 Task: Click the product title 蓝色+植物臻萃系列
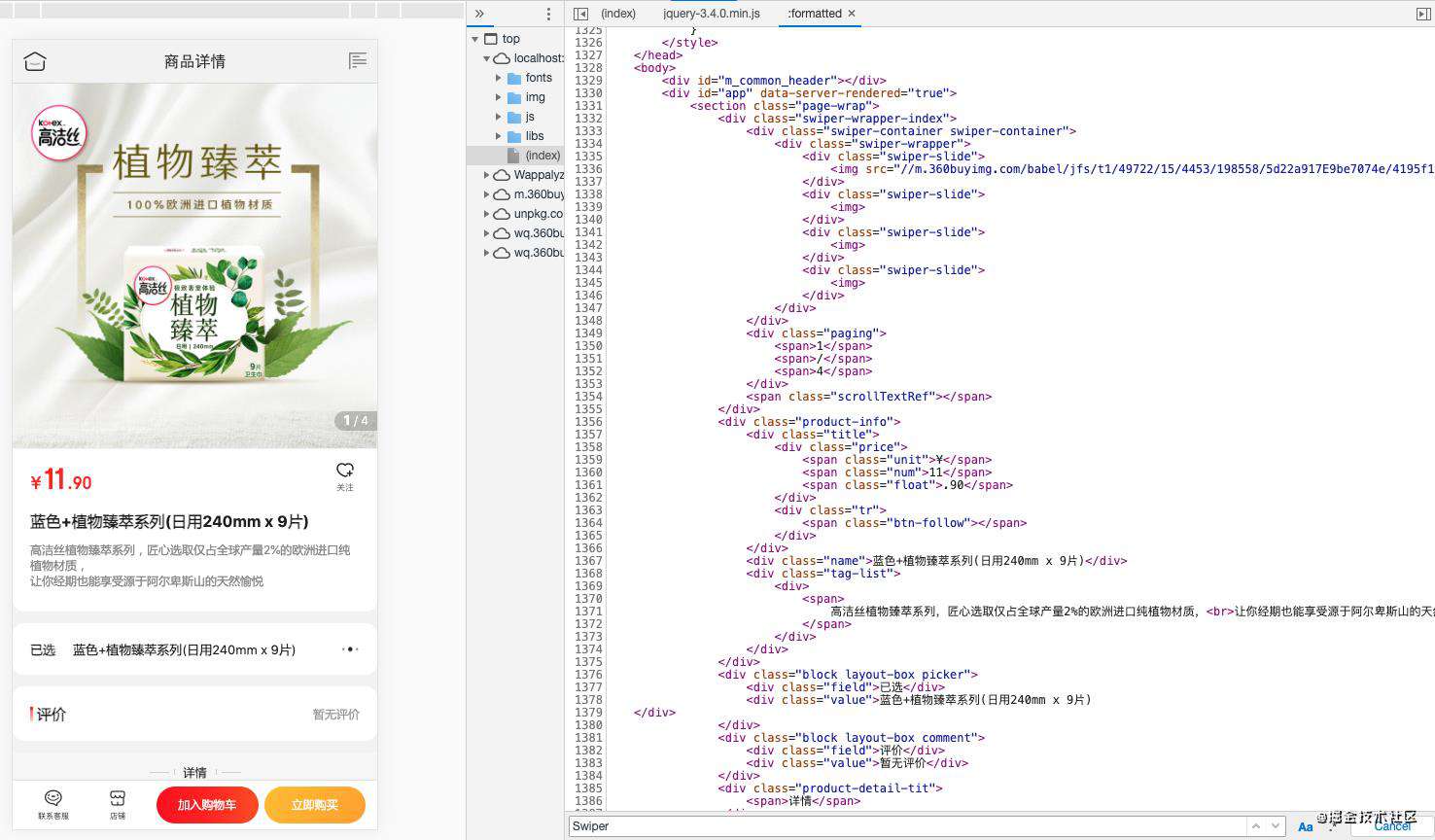click(169, 522)
